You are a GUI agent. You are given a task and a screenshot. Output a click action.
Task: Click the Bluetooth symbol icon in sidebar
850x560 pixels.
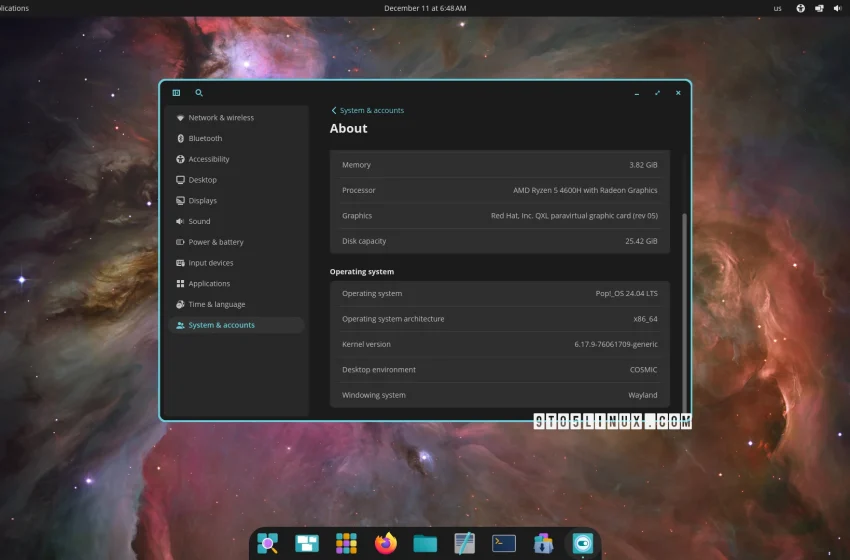180,138
